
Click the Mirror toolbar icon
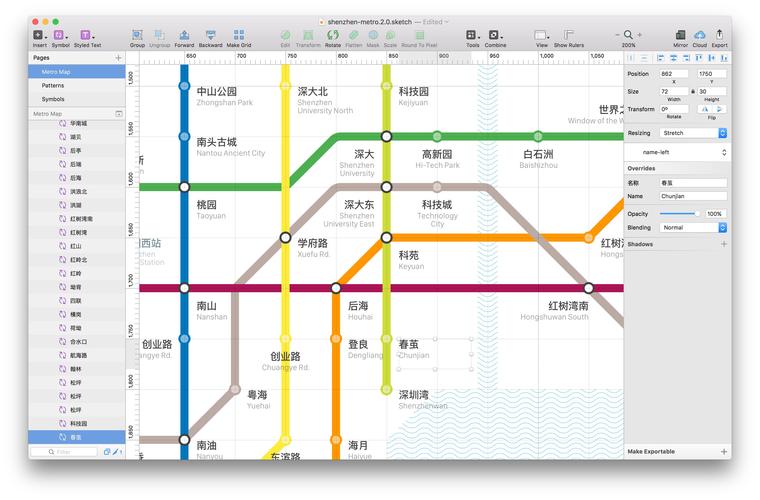(x=681, y=35)
